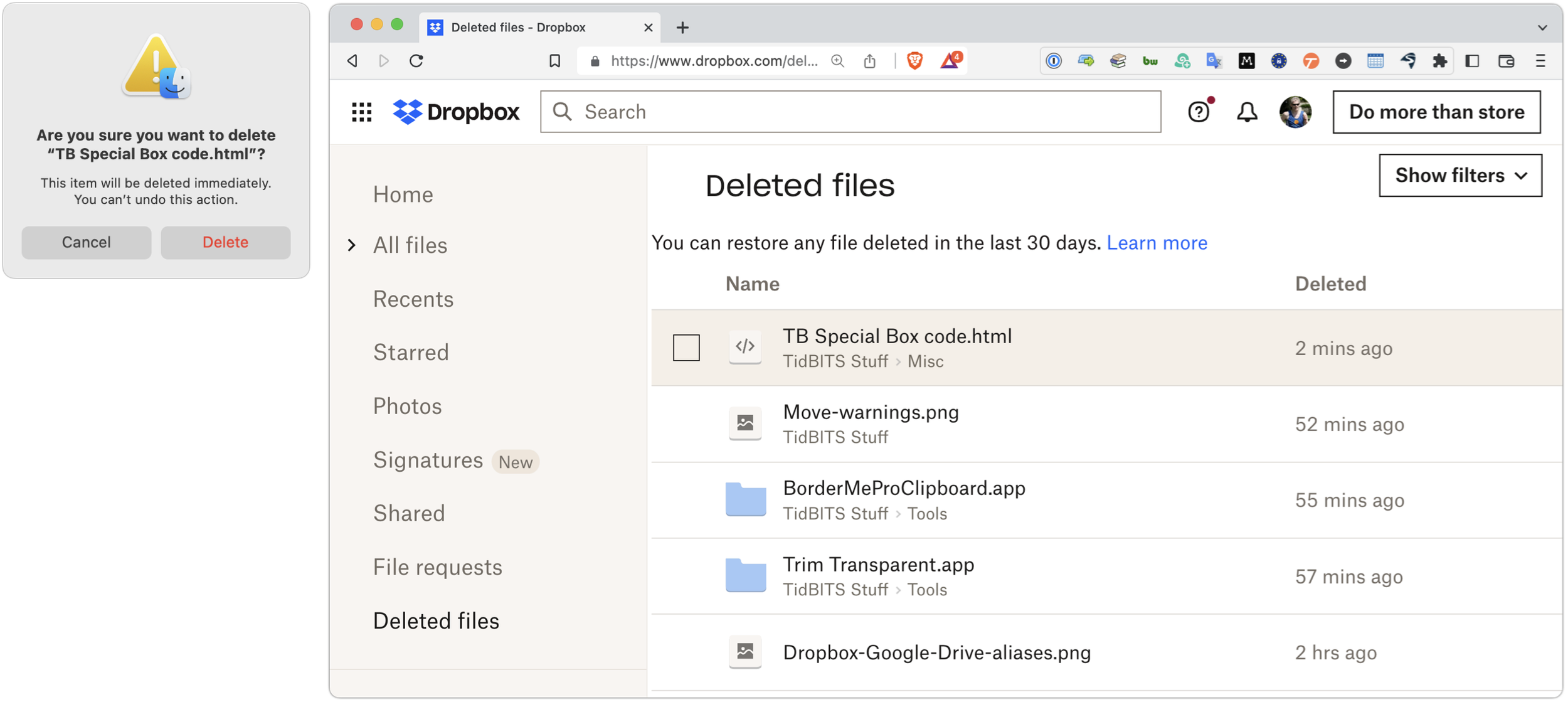The width and height of the screenshot is (1568, 702).
Task: Open the Dropbox app grid launcher
Action: pyautogui.click(x=361, y=112)
